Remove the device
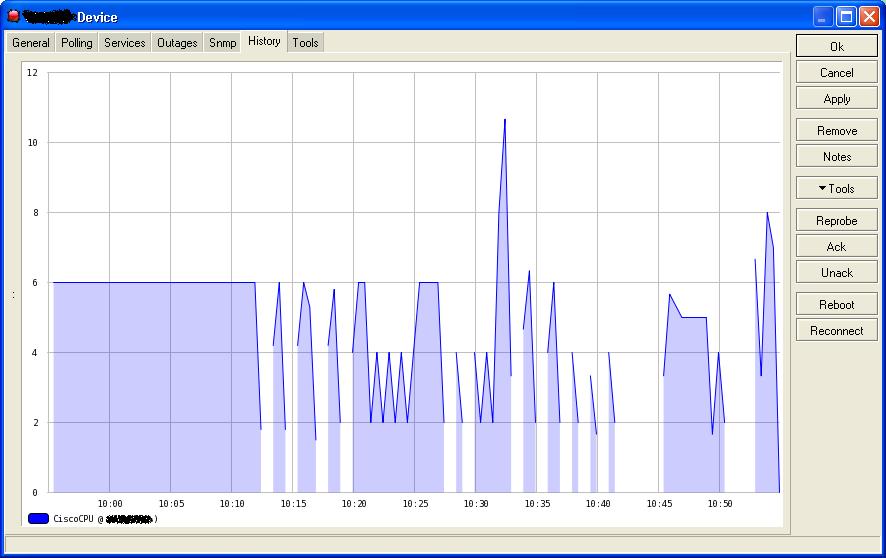This screenshot has width=886, height=558. pyautogui.click(x=837, y=130)
